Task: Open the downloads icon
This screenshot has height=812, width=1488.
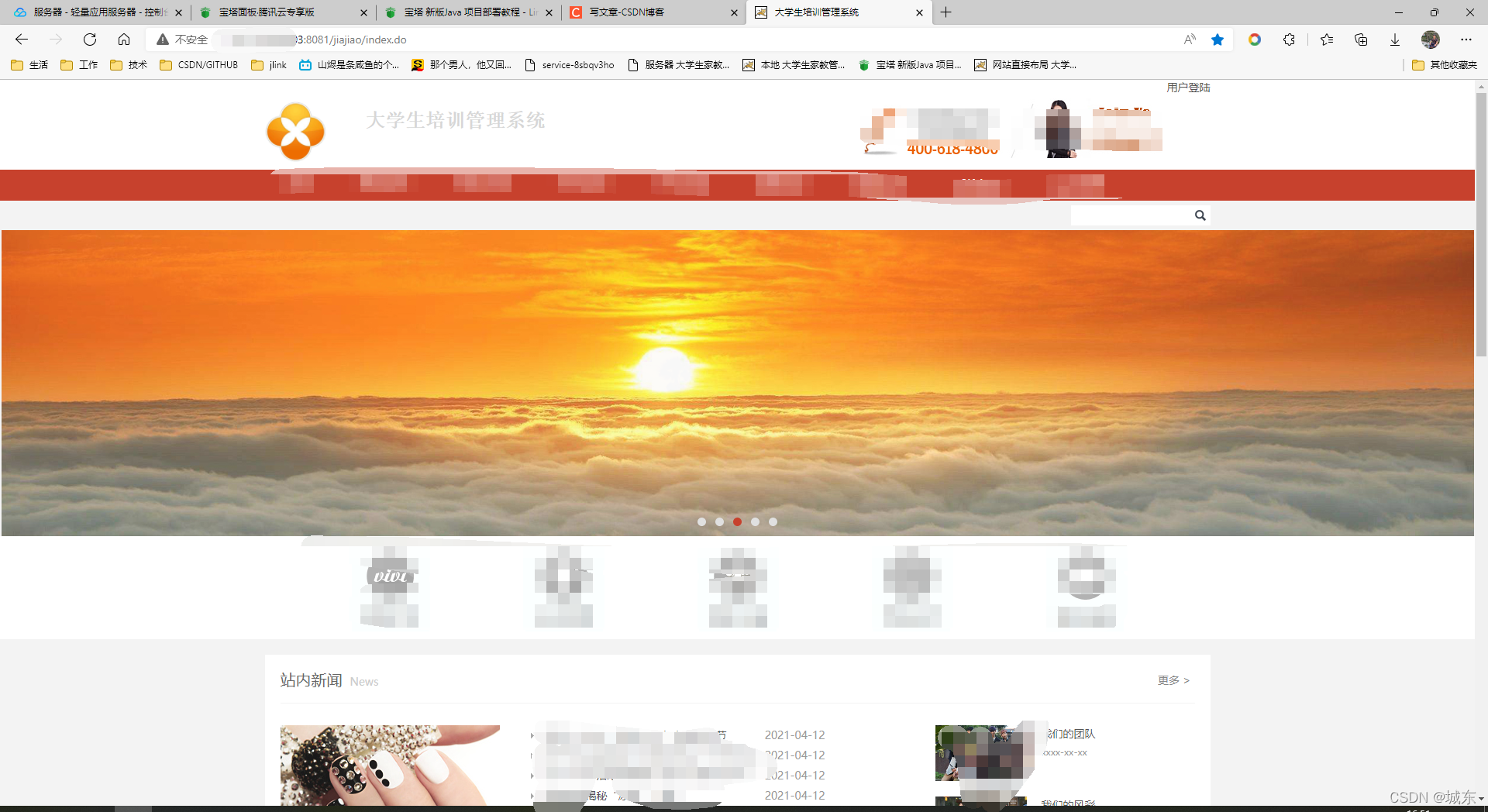Action: 1395,40
